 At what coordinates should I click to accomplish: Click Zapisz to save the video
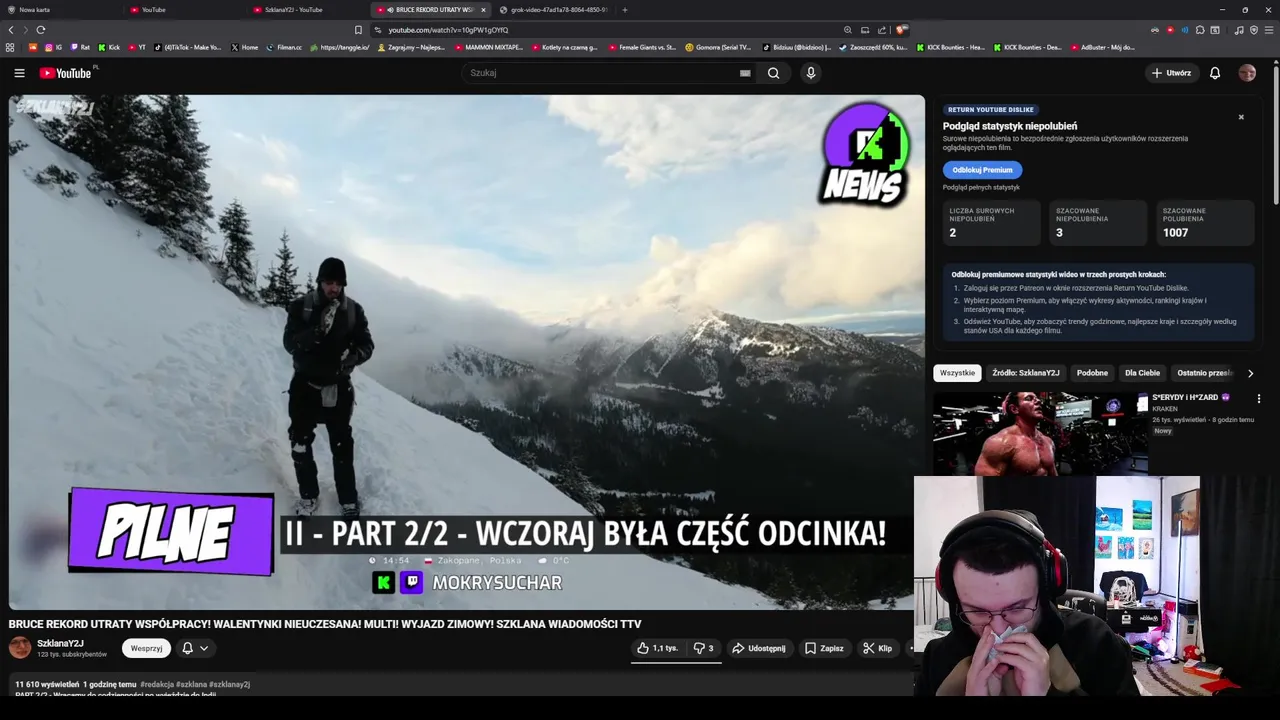click(x=824, y=648)
